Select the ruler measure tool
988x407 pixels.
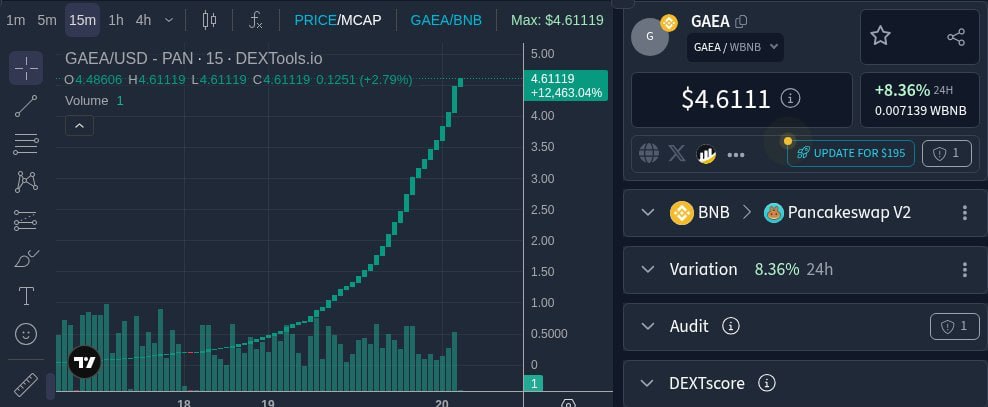point(26,384)
